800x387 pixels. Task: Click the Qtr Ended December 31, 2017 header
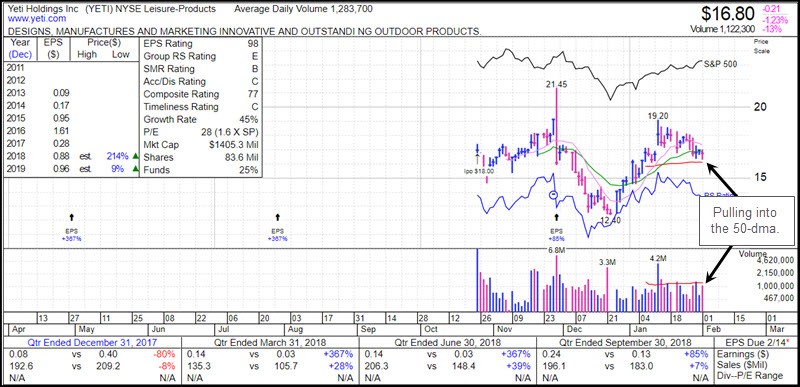pos(92,343)
